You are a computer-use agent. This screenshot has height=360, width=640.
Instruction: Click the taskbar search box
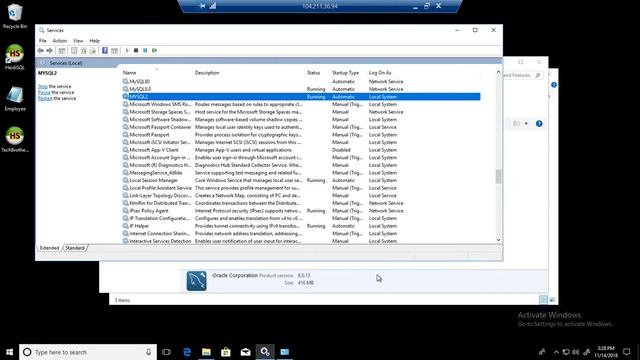(88, 352)
